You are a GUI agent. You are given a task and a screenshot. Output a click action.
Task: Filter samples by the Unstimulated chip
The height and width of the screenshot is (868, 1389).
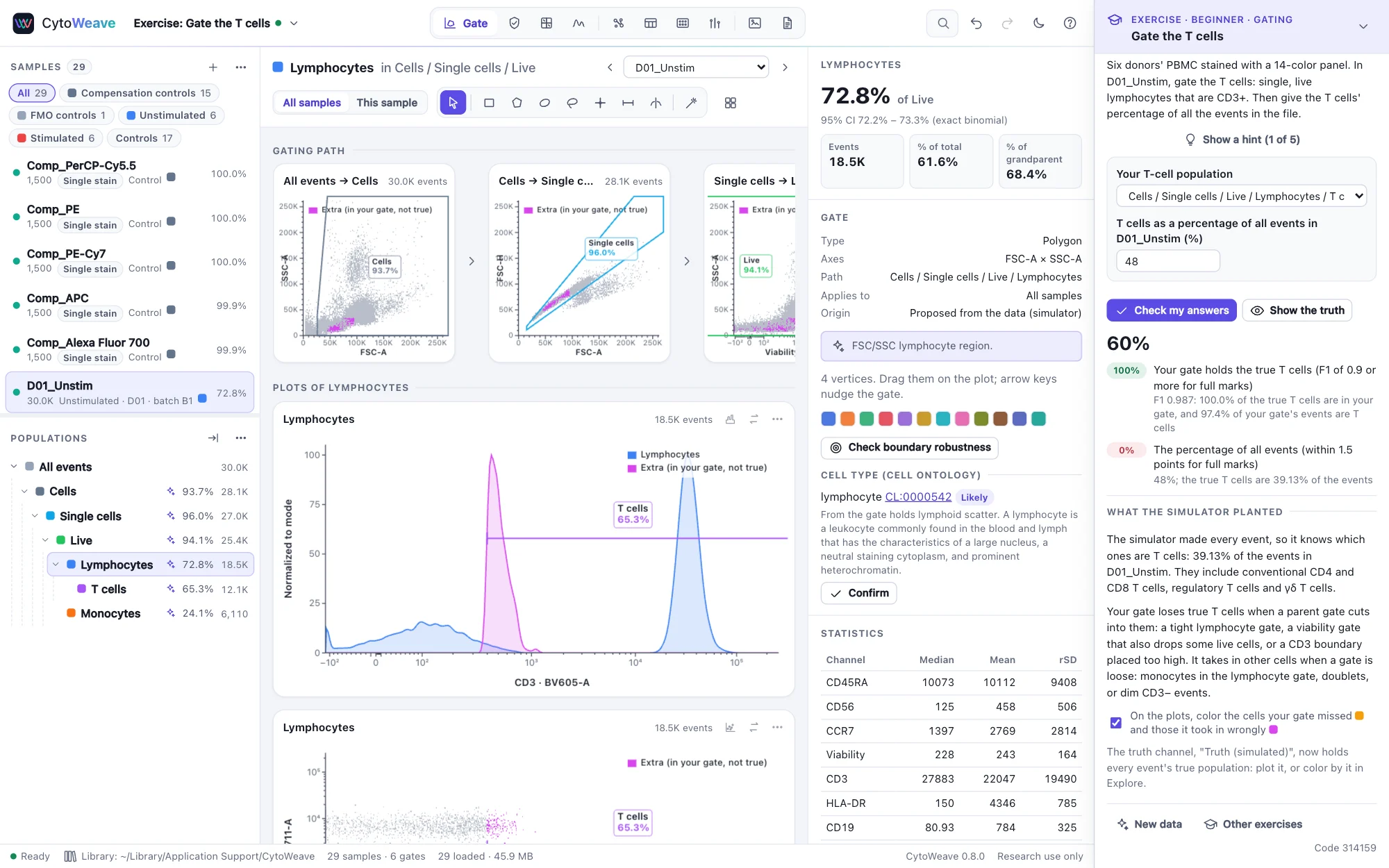171,115
